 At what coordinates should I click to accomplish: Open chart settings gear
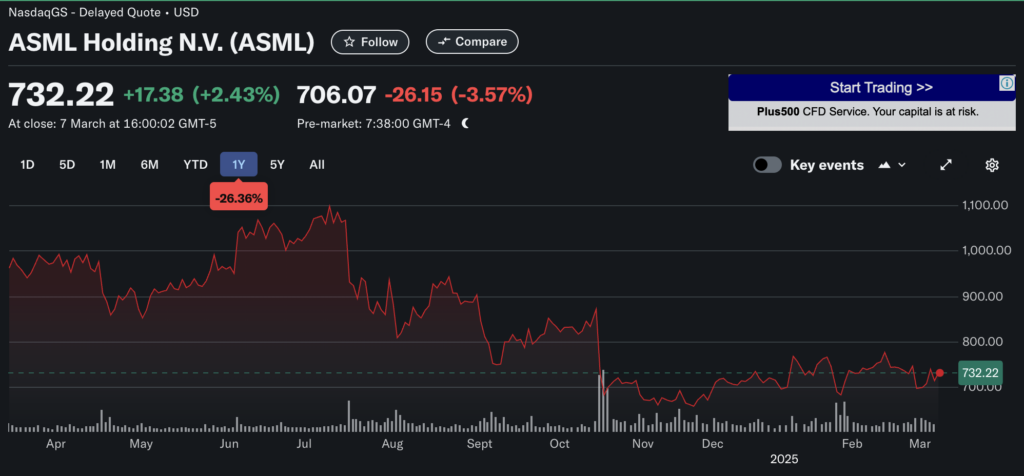992,165
